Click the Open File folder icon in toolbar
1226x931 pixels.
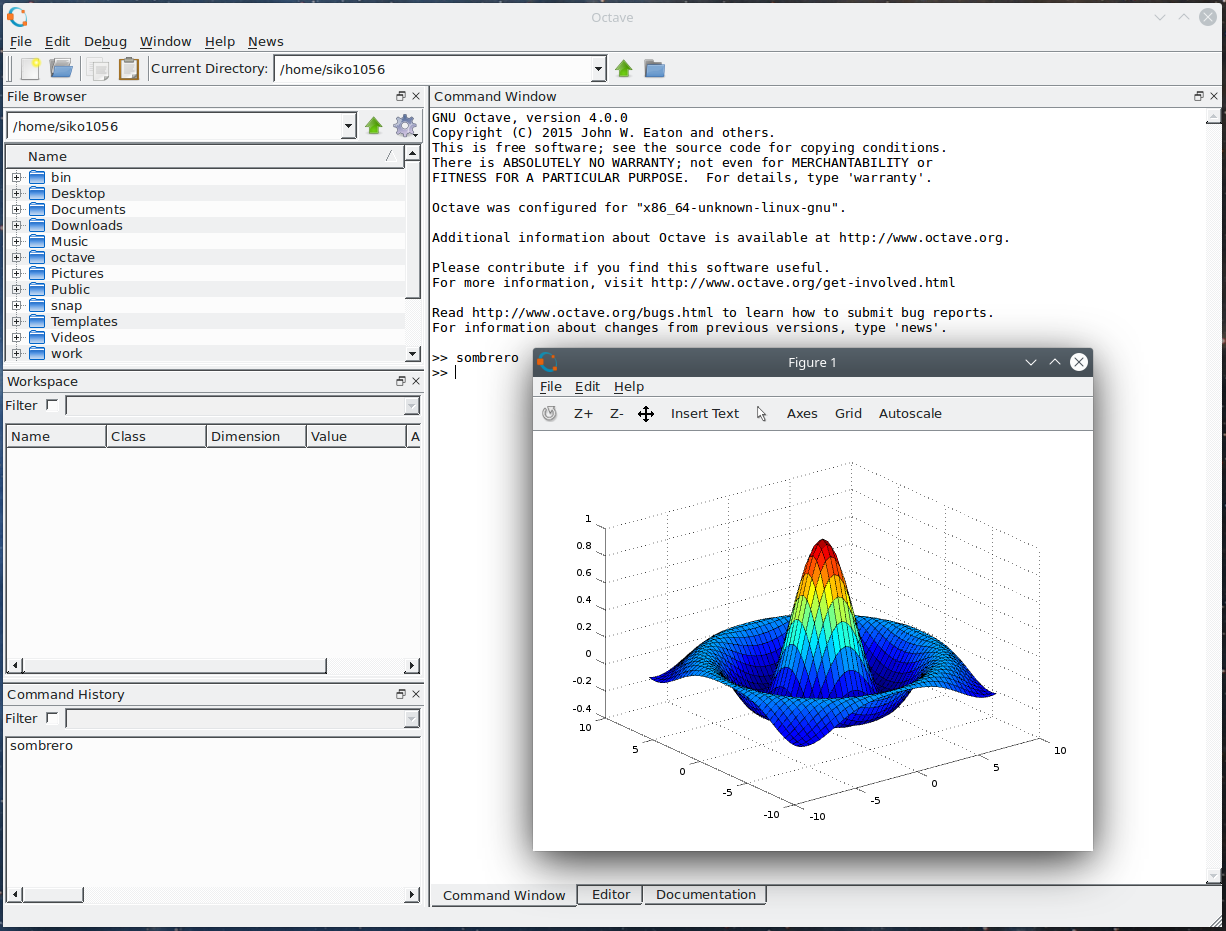61,69
